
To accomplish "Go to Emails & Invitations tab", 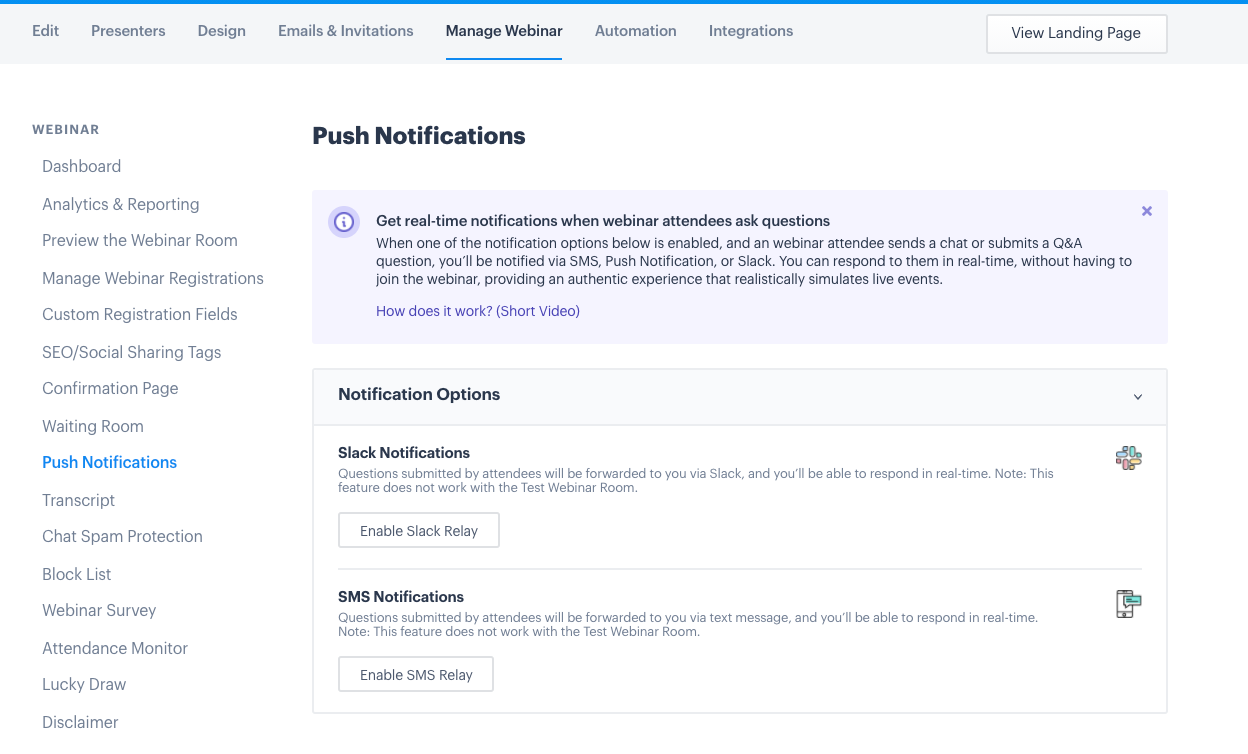I will click(346, 31).
